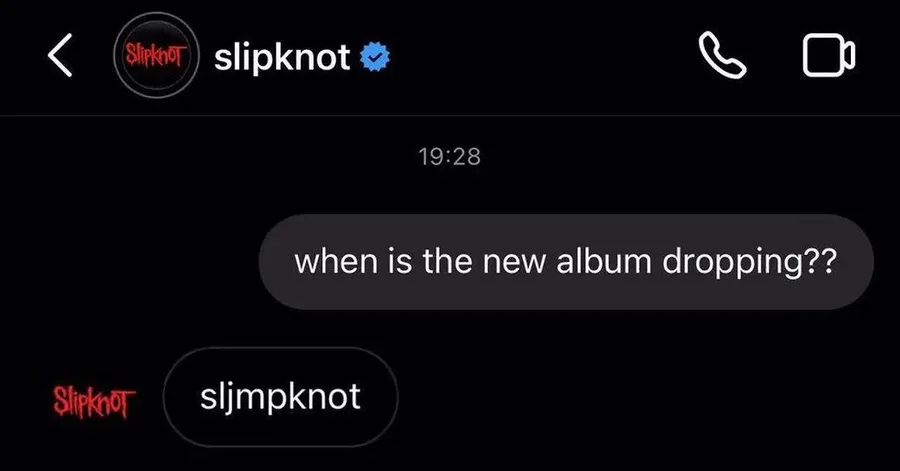Image resolution: width=900 pixels, height=471 pixels.
Task: Tap the red Slipknot avatar beside reply
Action: 94,401
